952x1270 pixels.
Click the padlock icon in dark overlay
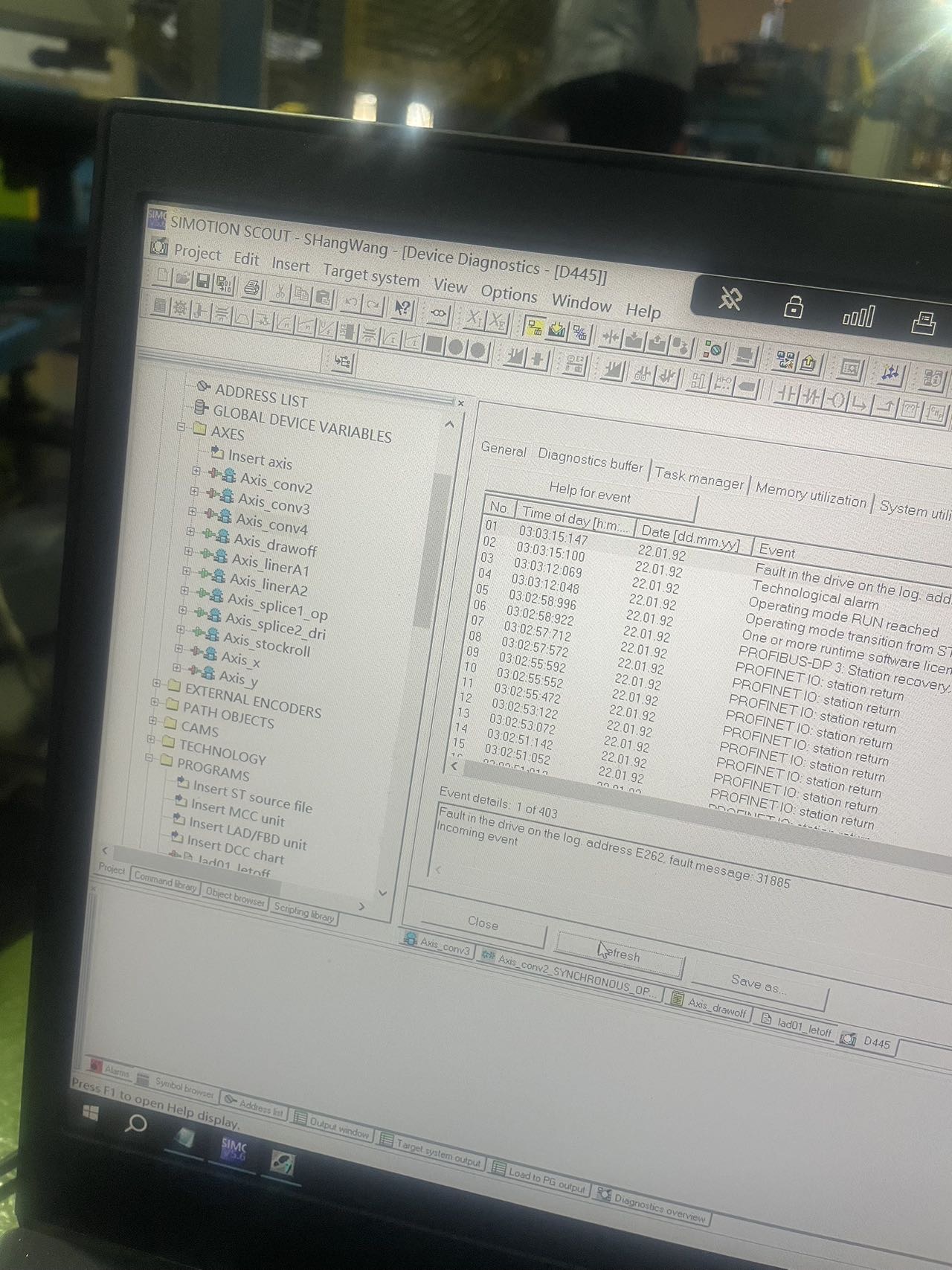pos(794,306)
